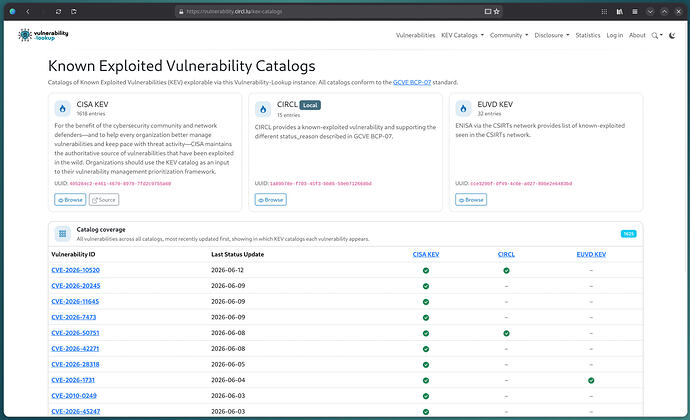Open CVE-2026-28318 details

point(75,365)
